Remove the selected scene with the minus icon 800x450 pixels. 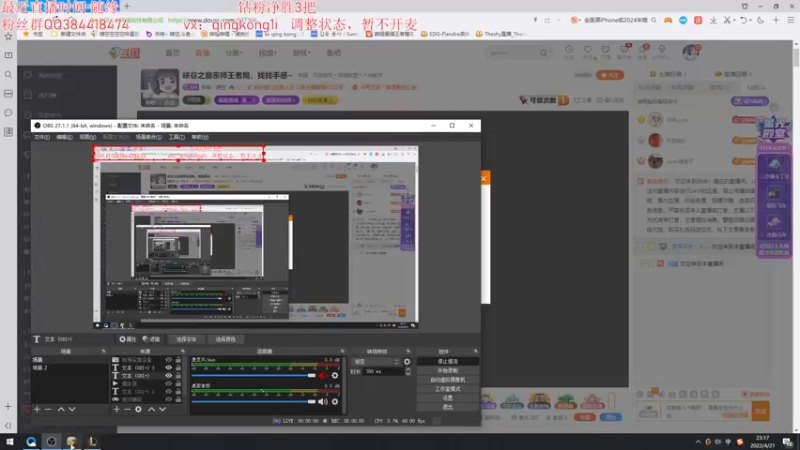click(48, 409)
